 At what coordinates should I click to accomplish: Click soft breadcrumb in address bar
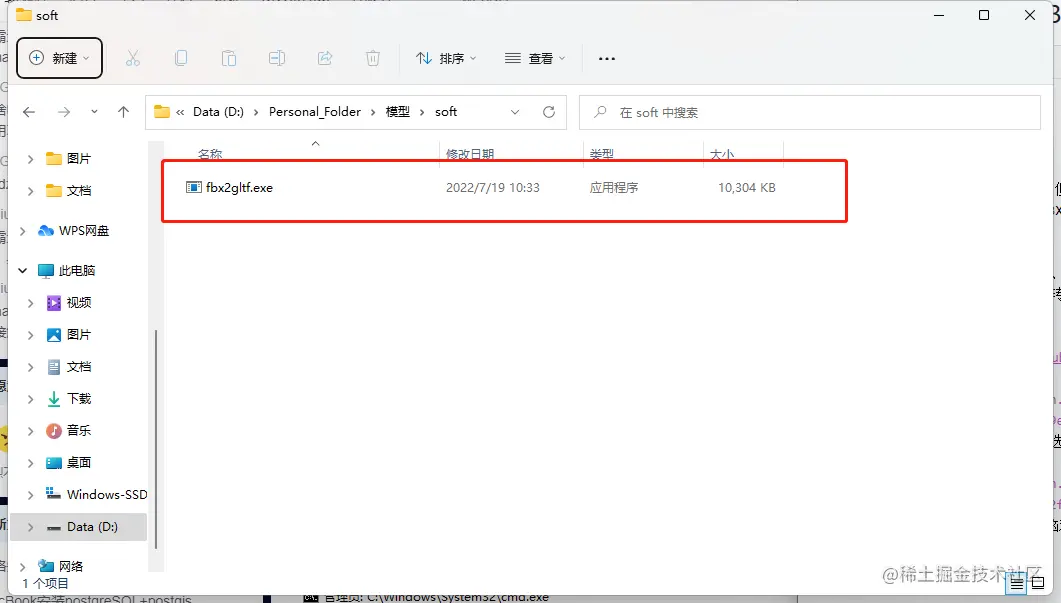[x=446, y=112]
